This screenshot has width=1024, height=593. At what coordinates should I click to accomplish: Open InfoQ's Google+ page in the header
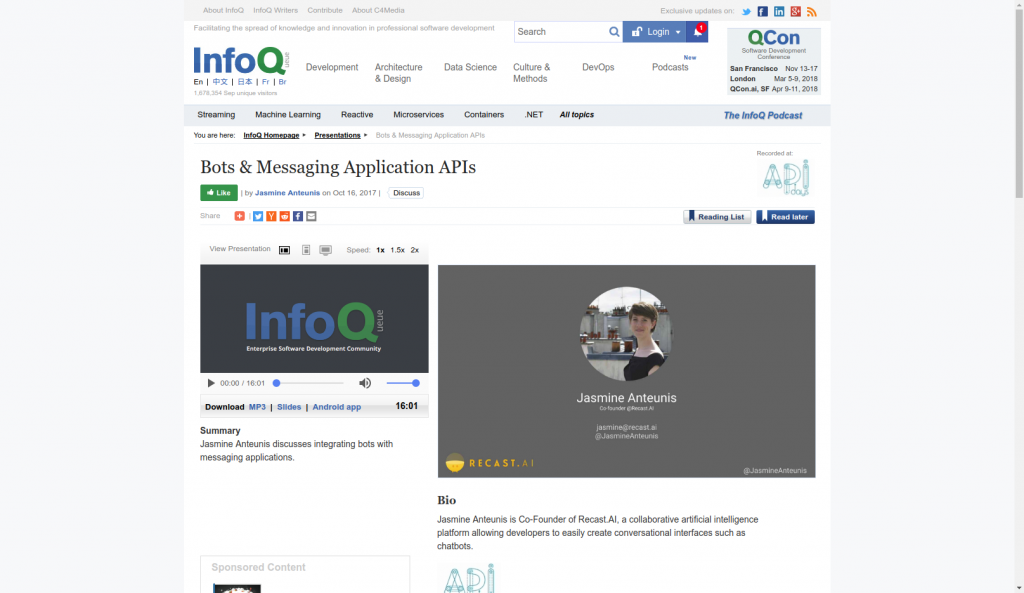[x=795, y=12]
